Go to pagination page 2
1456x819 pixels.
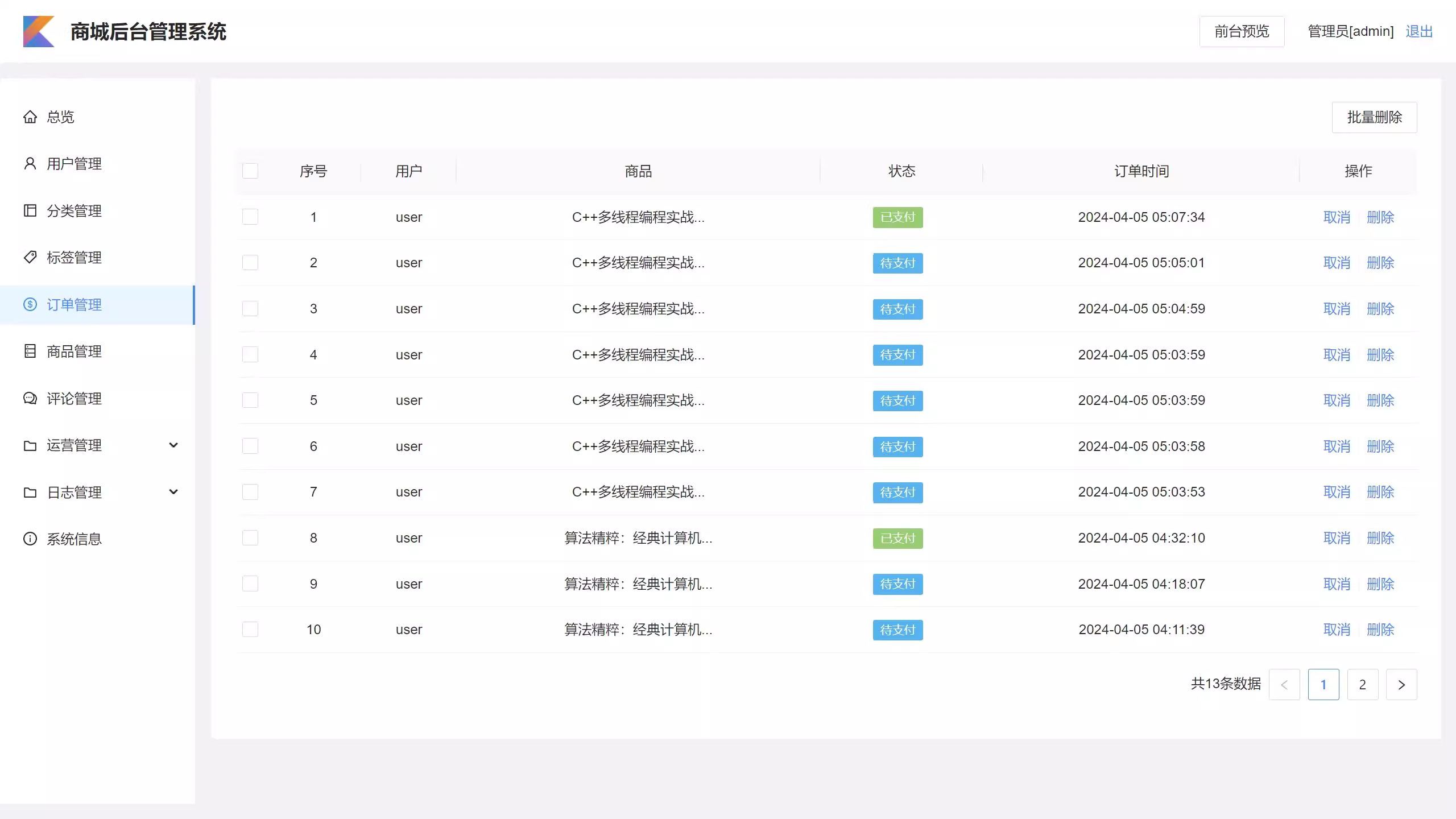pos(1362,684)
